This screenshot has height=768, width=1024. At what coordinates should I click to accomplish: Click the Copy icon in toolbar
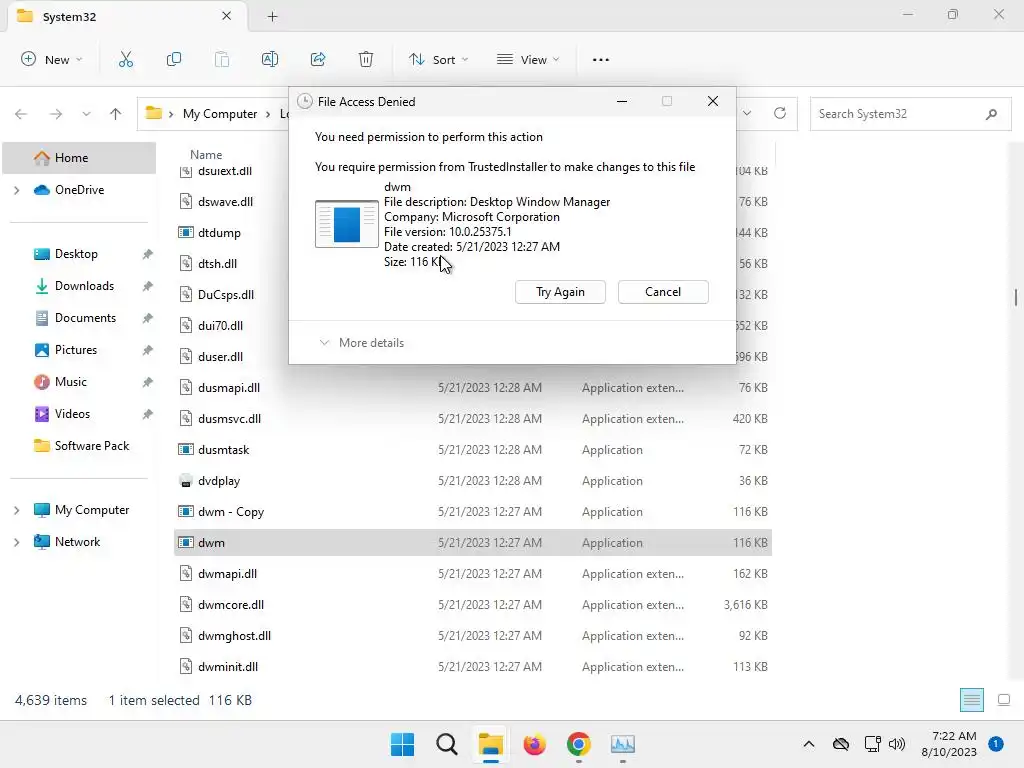(x=174, y=59)
